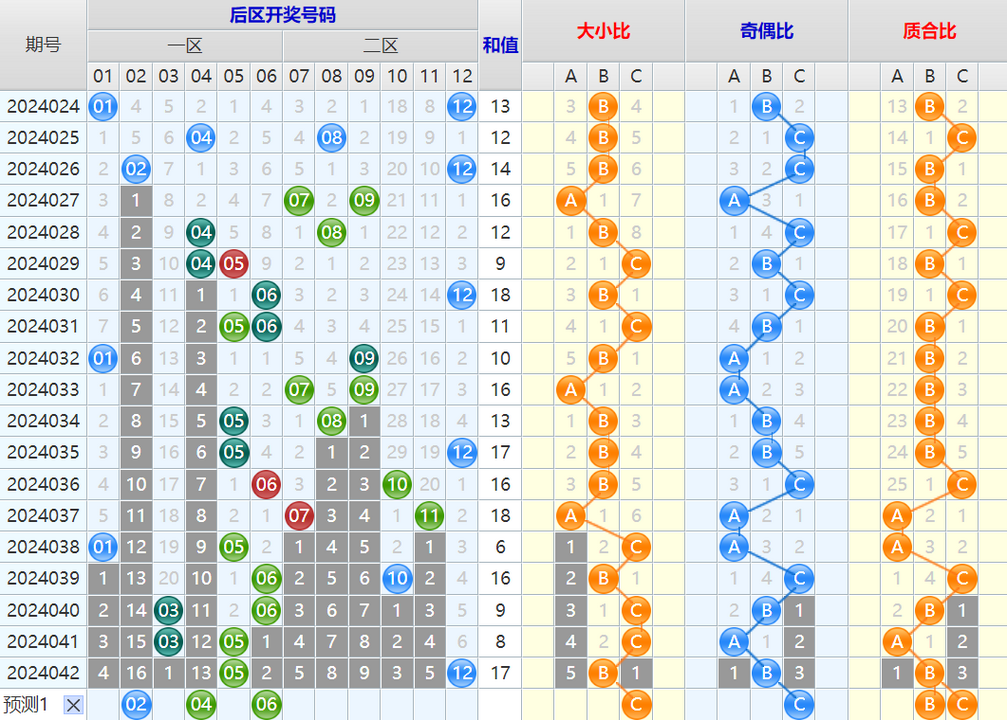Click dark ball 06 in row 2024030
Screen dimensions: 1007x720
tap(267, 295)
